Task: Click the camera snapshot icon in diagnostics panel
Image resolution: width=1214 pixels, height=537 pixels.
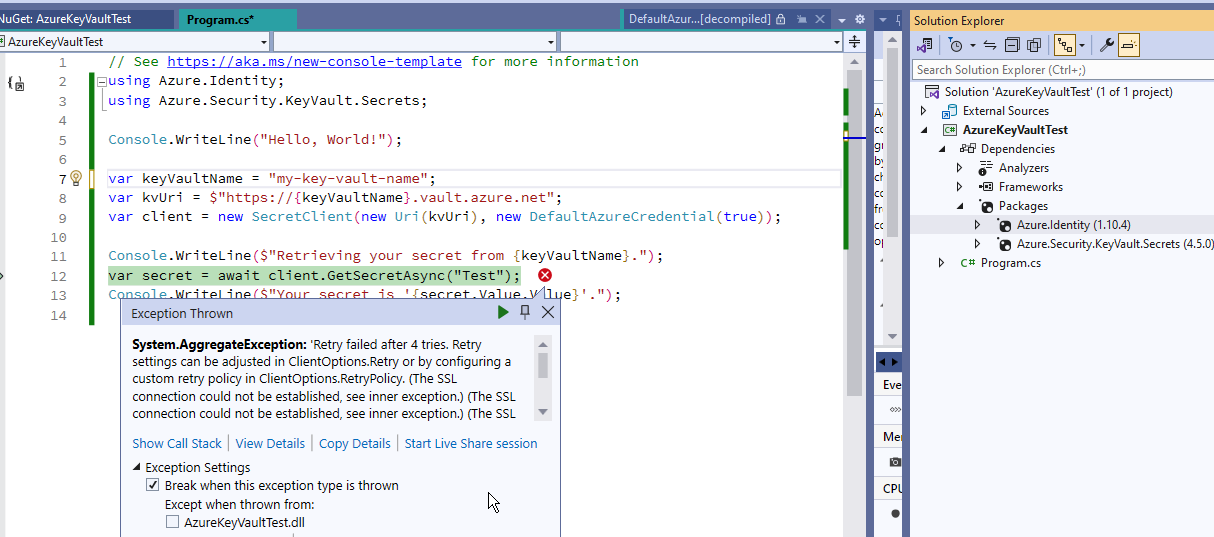Action: tap(895, 462)
